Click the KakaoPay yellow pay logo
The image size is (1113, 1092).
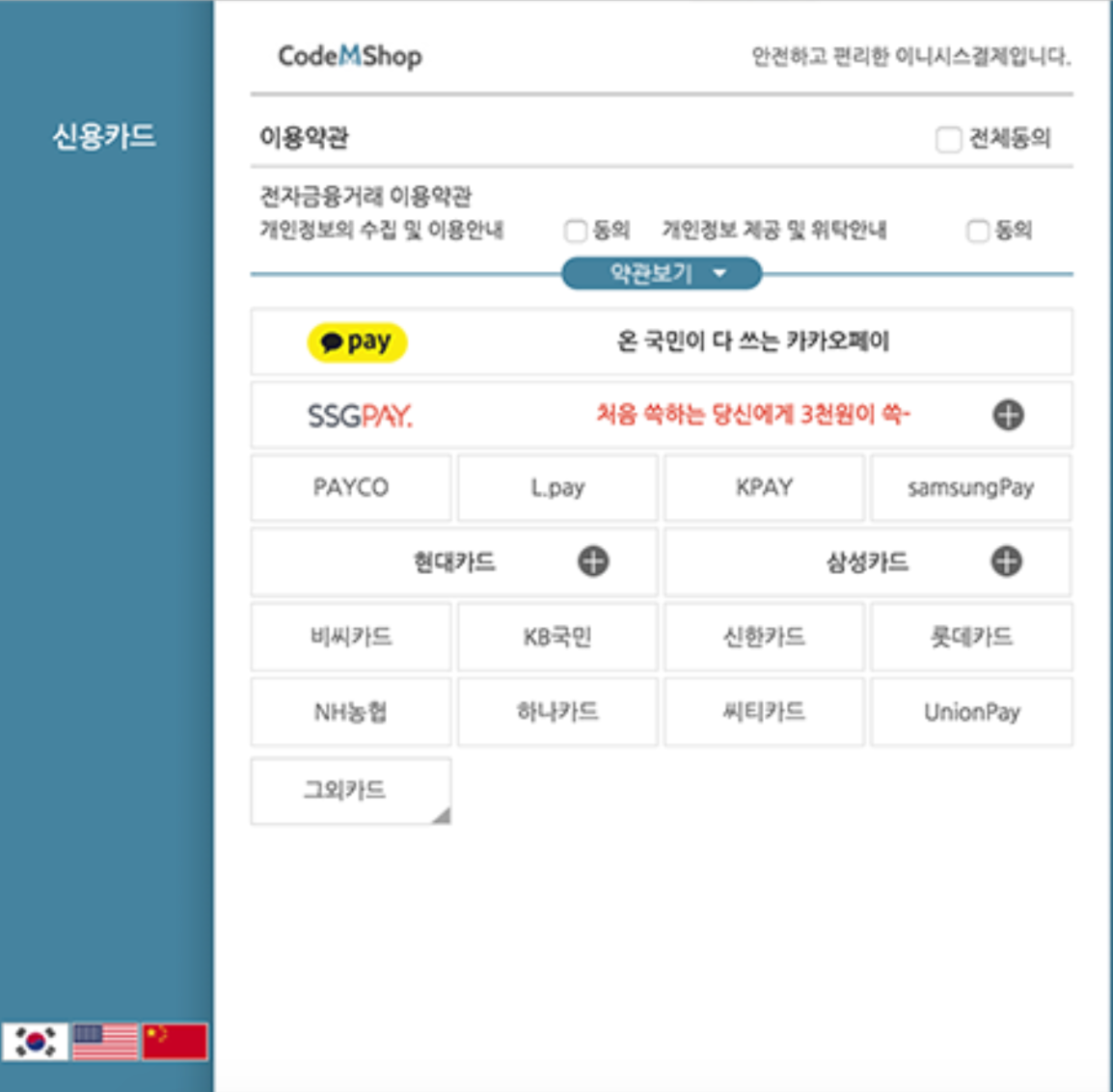point(356,342)
